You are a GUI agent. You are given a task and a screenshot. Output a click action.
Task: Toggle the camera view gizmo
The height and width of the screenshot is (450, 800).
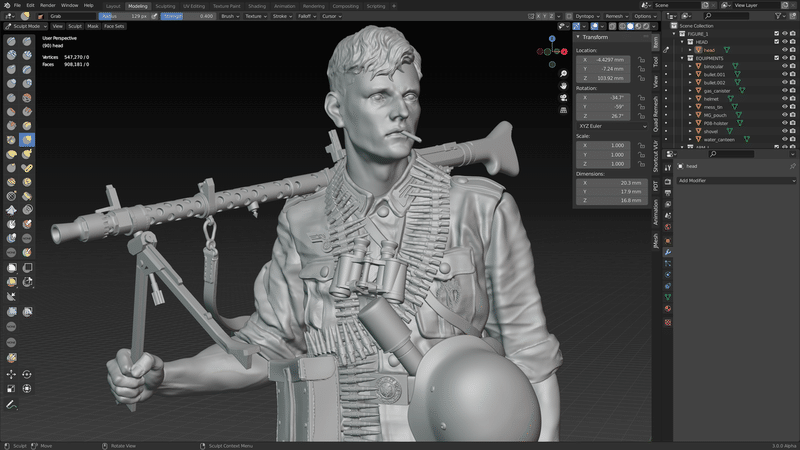pyautogui.click(x=563, y=97)
